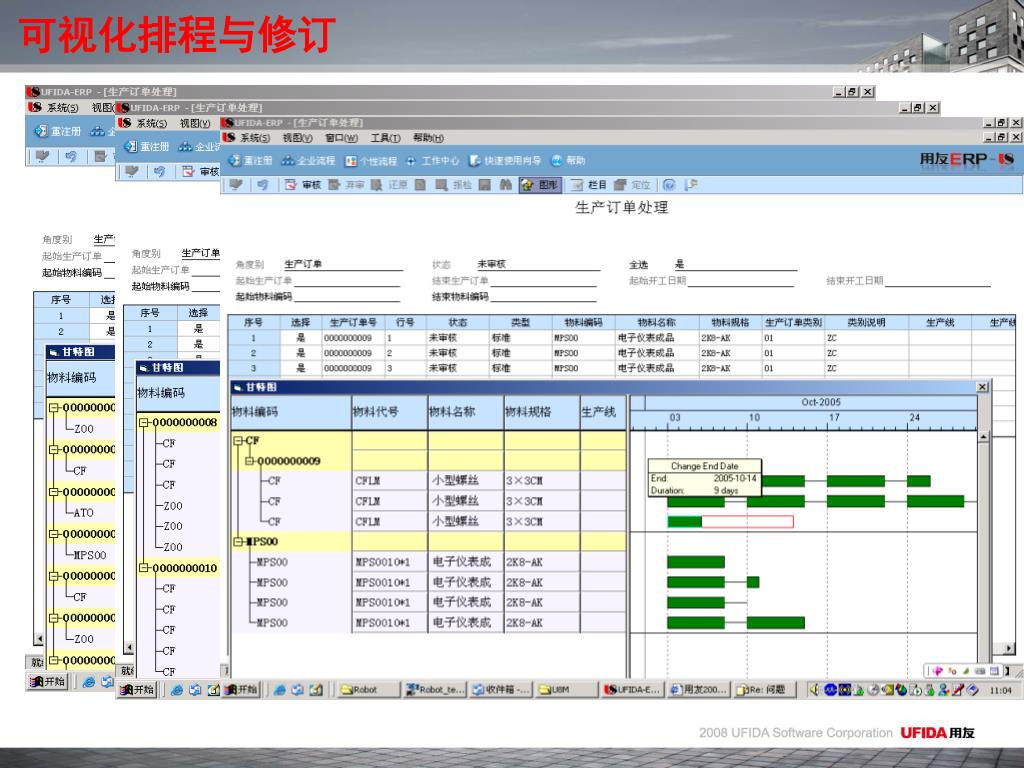Open 窗口(W) menu
The width and height of the screenshot is (1024, 768).
tap(342, 138)
